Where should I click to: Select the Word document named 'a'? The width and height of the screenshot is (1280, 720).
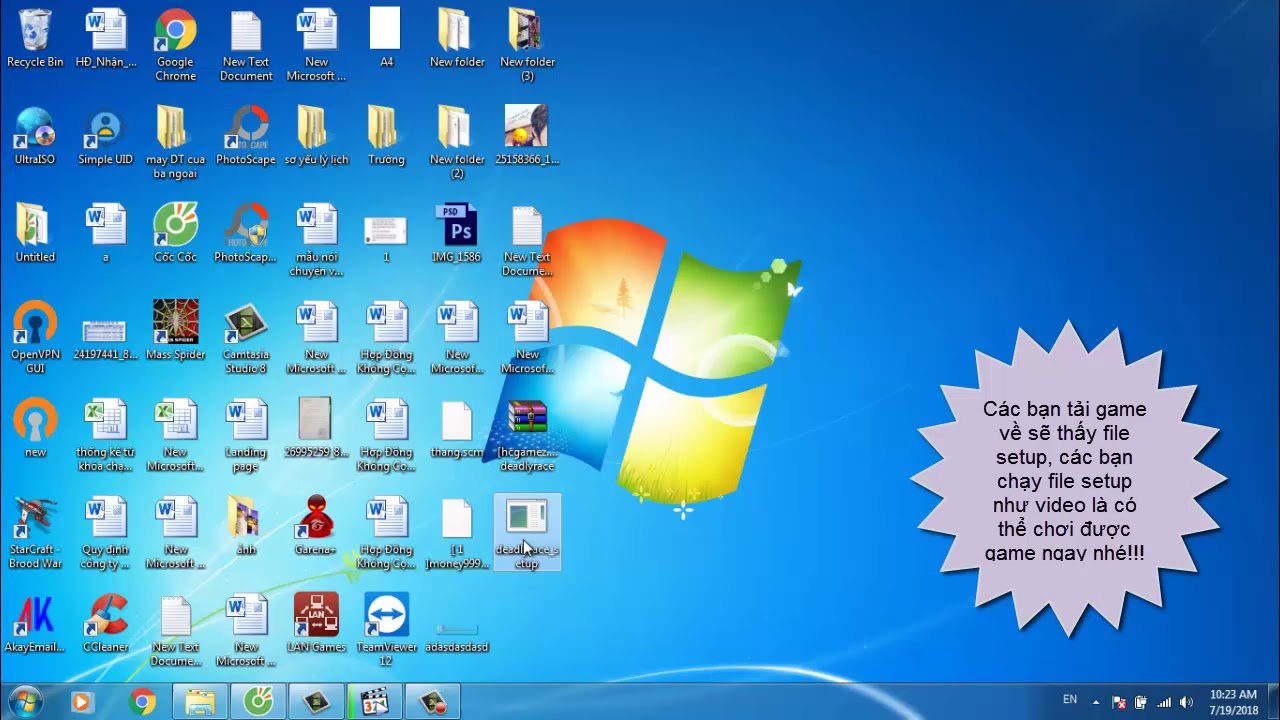105,233
